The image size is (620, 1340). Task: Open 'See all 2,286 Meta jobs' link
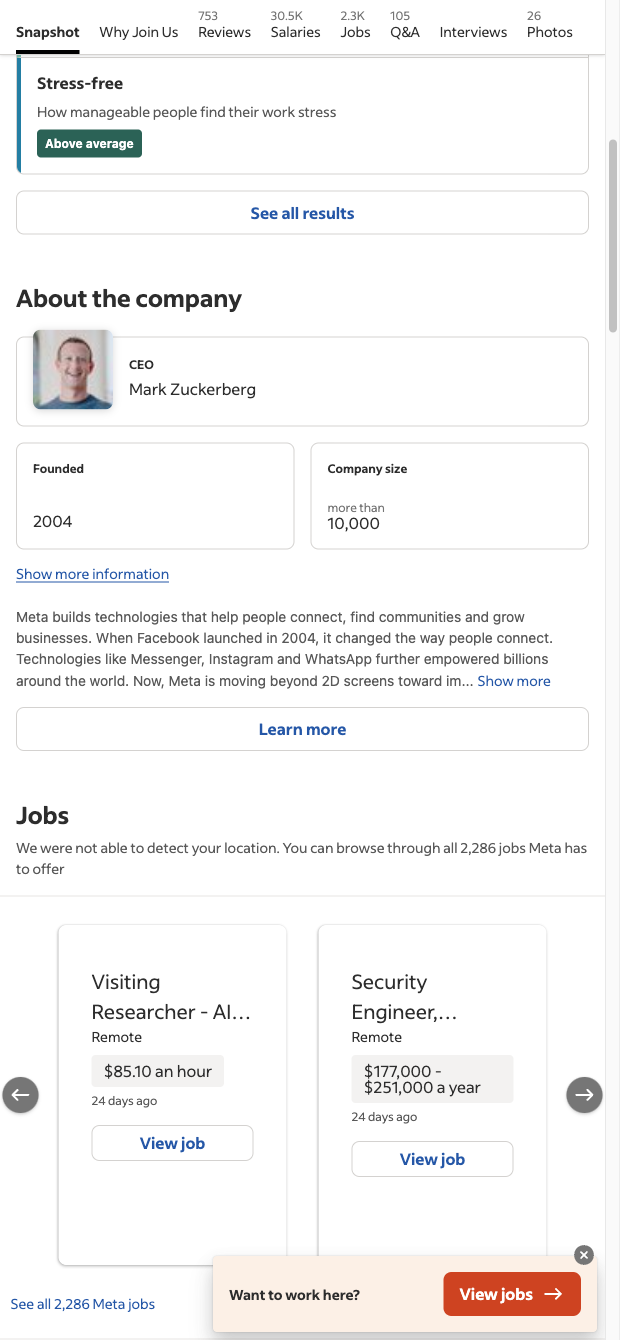(x=83, y=1304)
